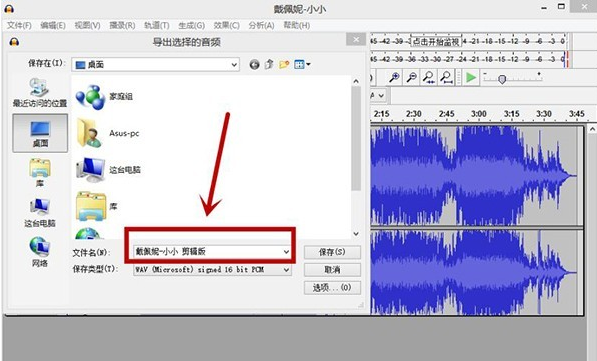Click the file list vertical scrollbar thumb

click(x=356, y=138)
